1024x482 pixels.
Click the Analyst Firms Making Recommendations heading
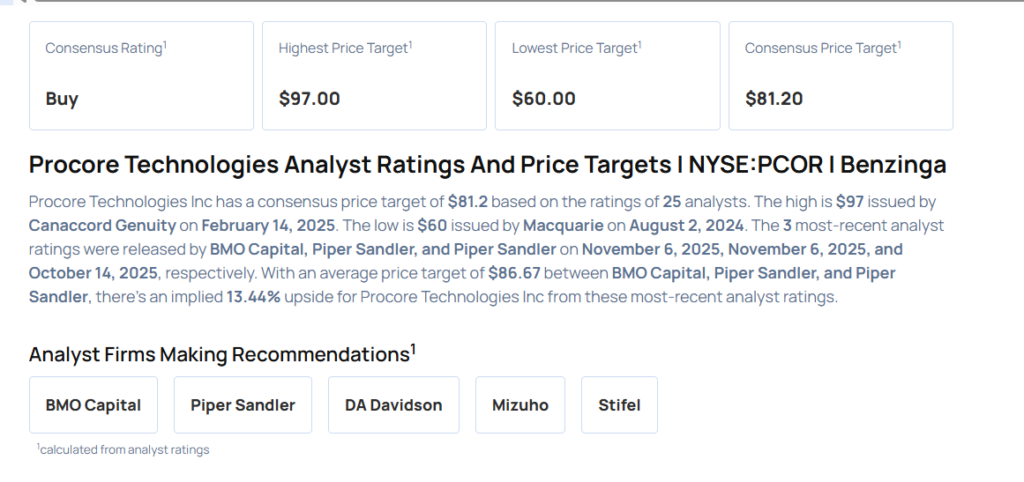point(220,354)
